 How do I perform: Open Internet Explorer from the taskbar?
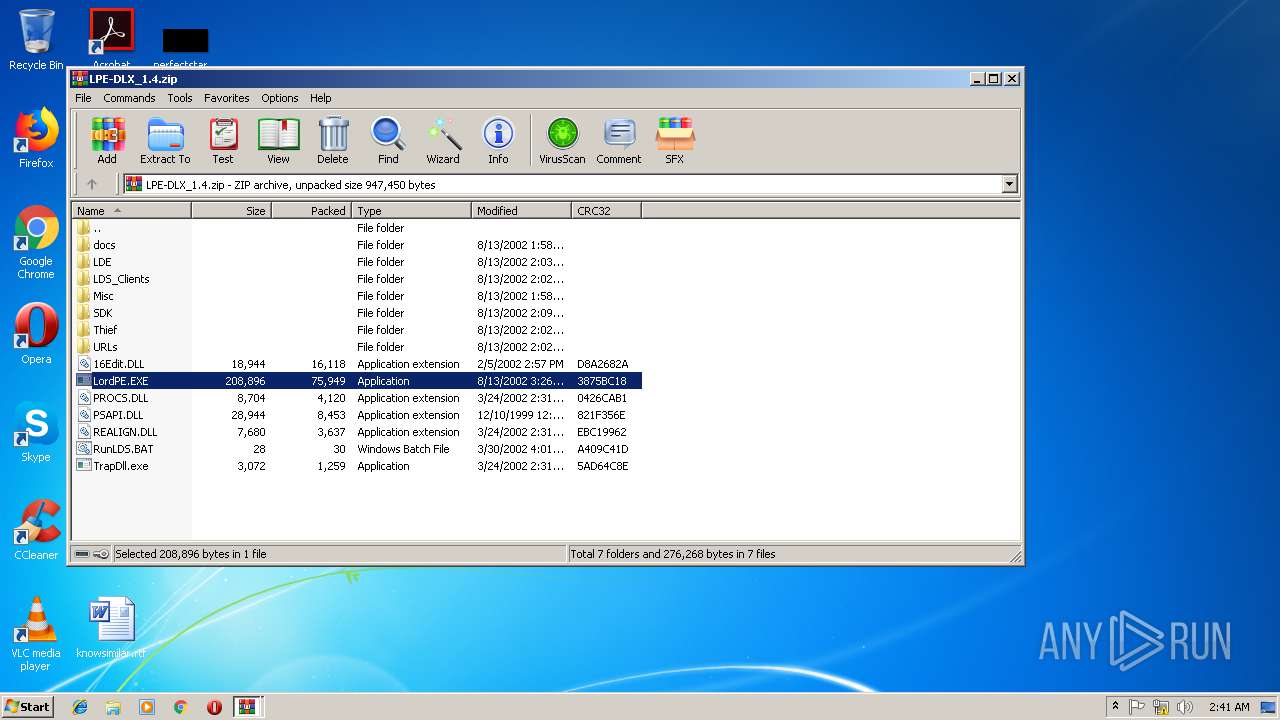[x=80, y=707]
